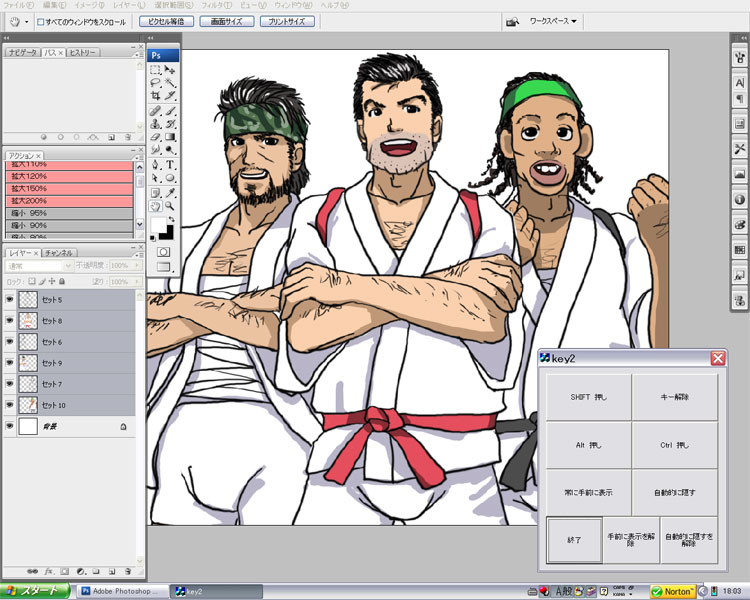The width and height of the screenshot is (750, 600).
Task: Select the Eyedropper tool
Action: 170,191
